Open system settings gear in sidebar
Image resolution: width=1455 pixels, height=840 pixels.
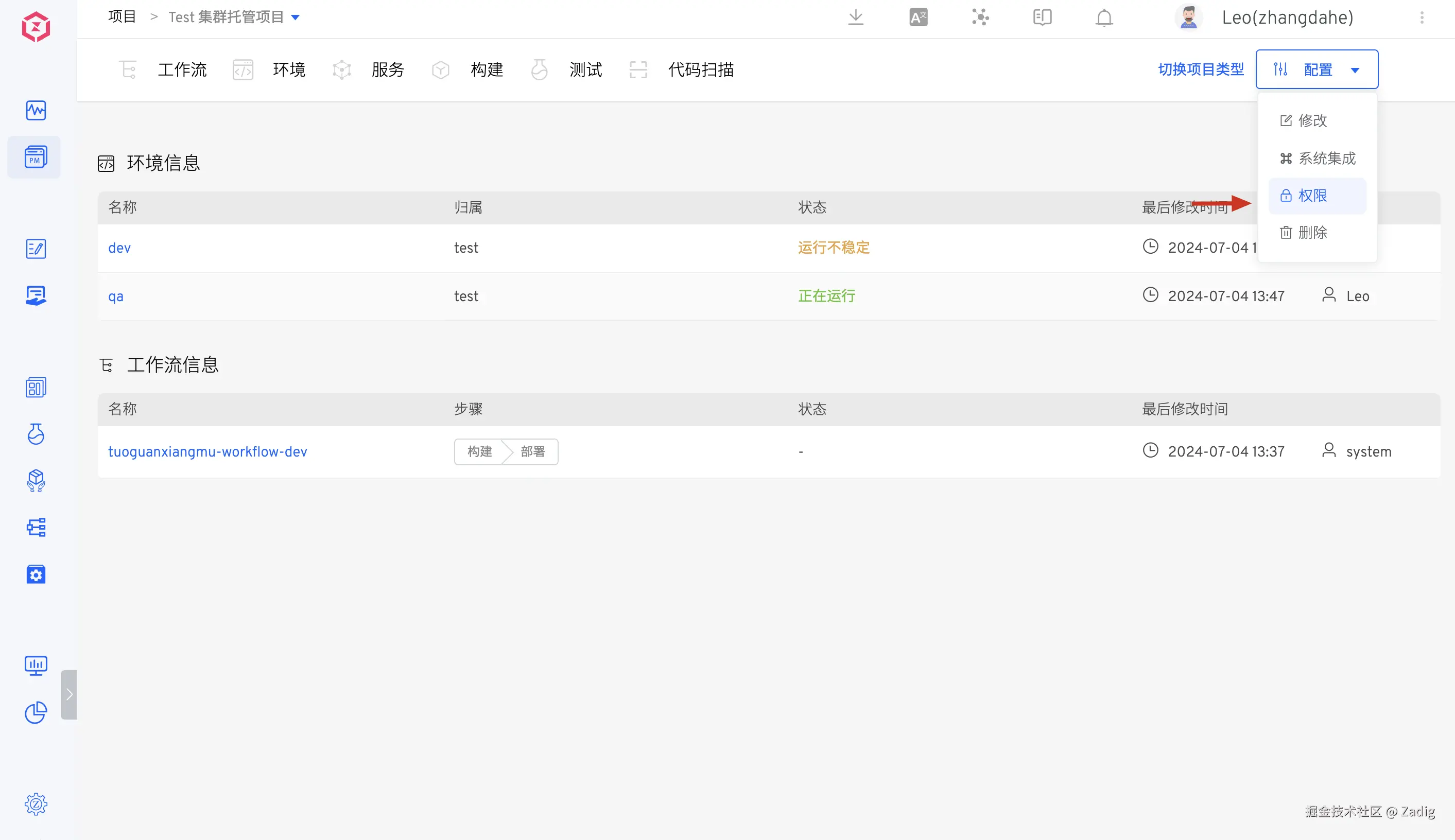click(x=36, y=803)
